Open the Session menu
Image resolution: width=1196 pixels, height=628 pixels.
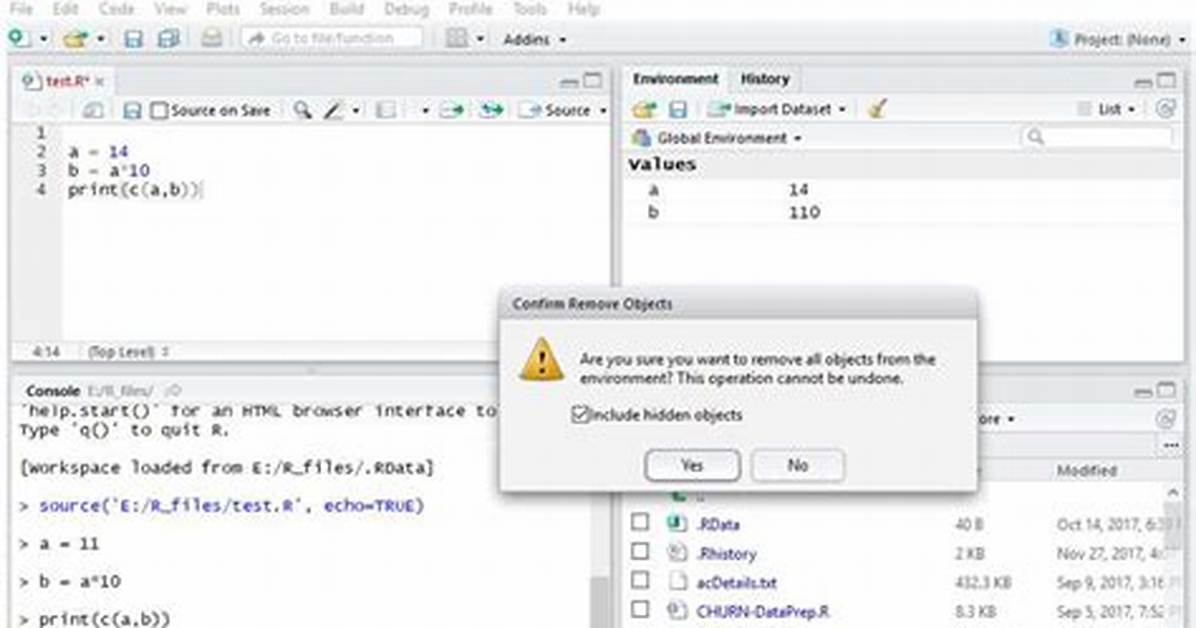coord(284,9)
